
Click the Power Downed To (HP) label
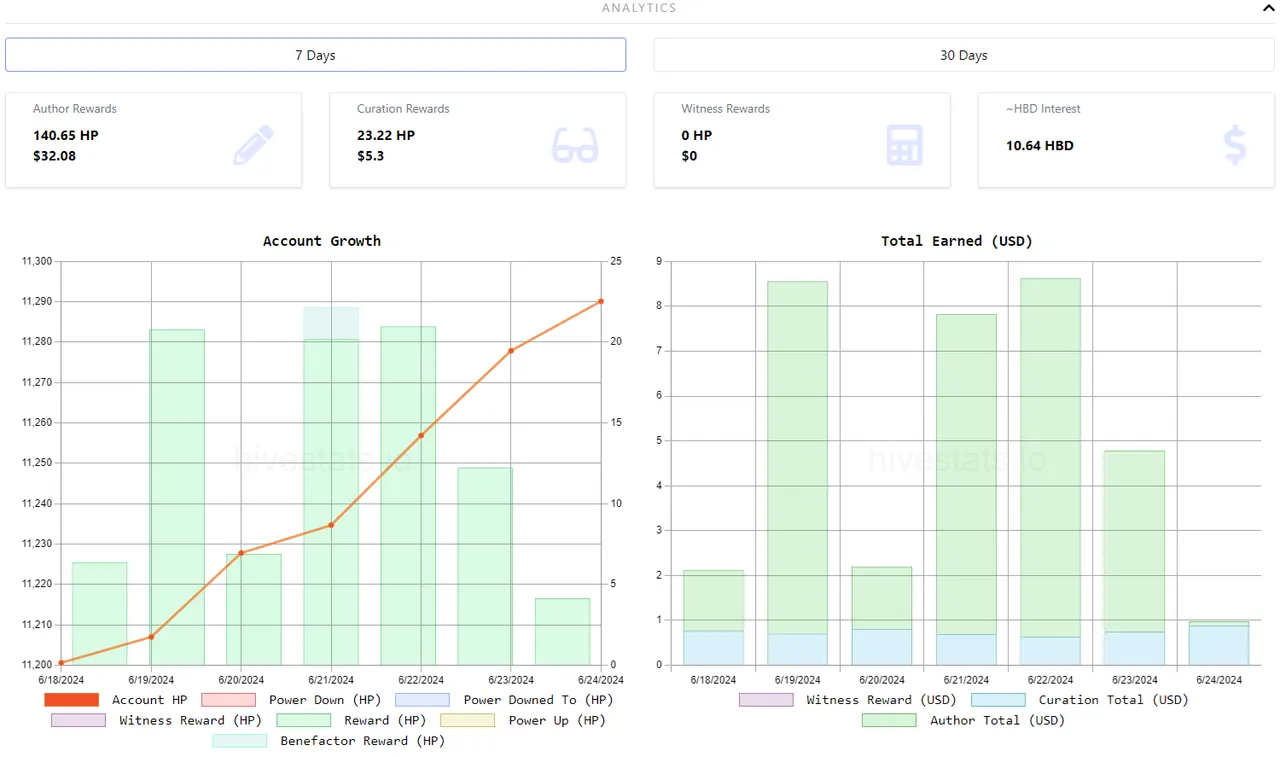click(x=538, y=700)
